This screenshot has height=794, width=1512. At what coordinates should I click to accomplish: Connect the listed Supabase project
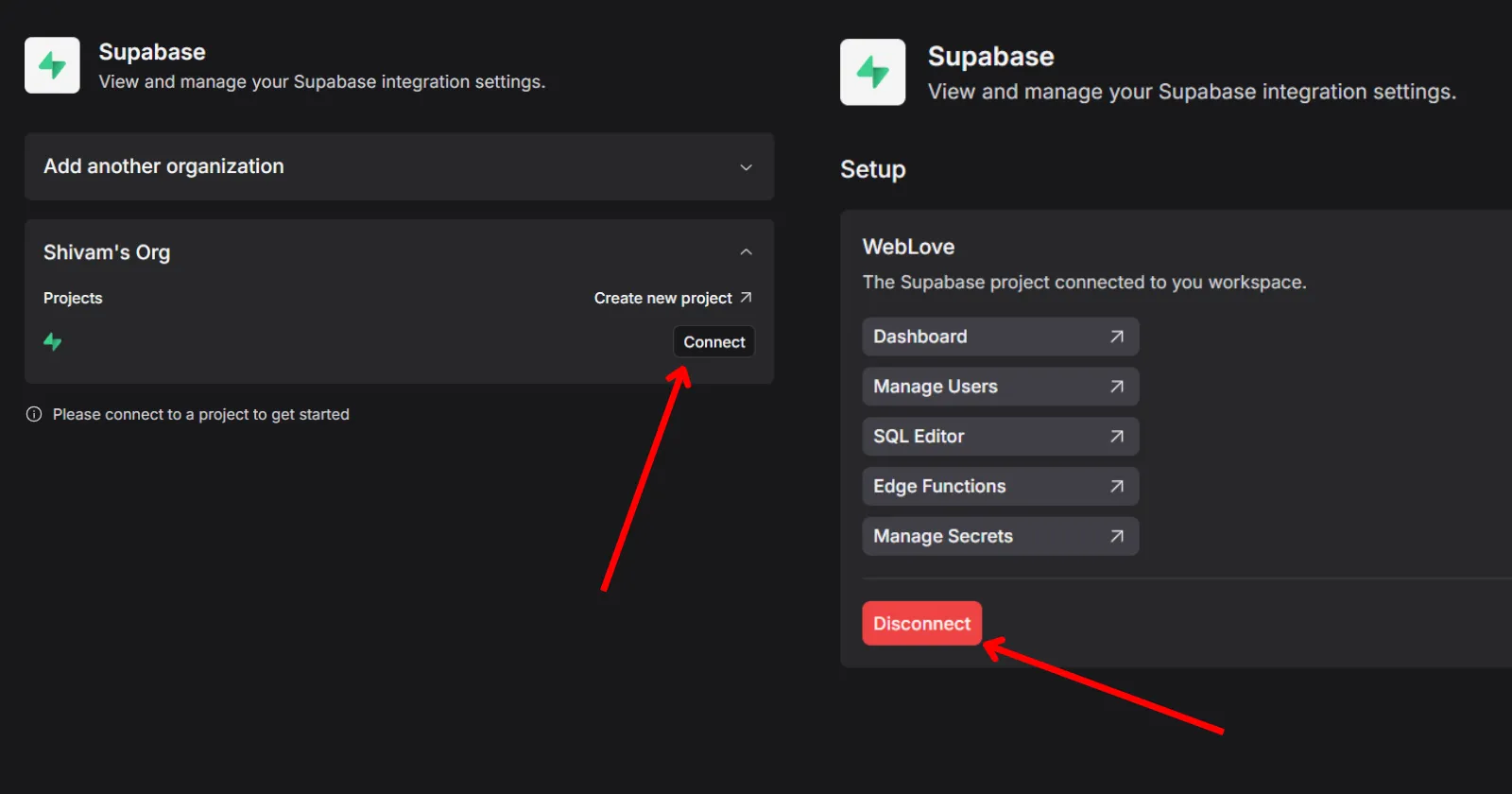(713, 342)
